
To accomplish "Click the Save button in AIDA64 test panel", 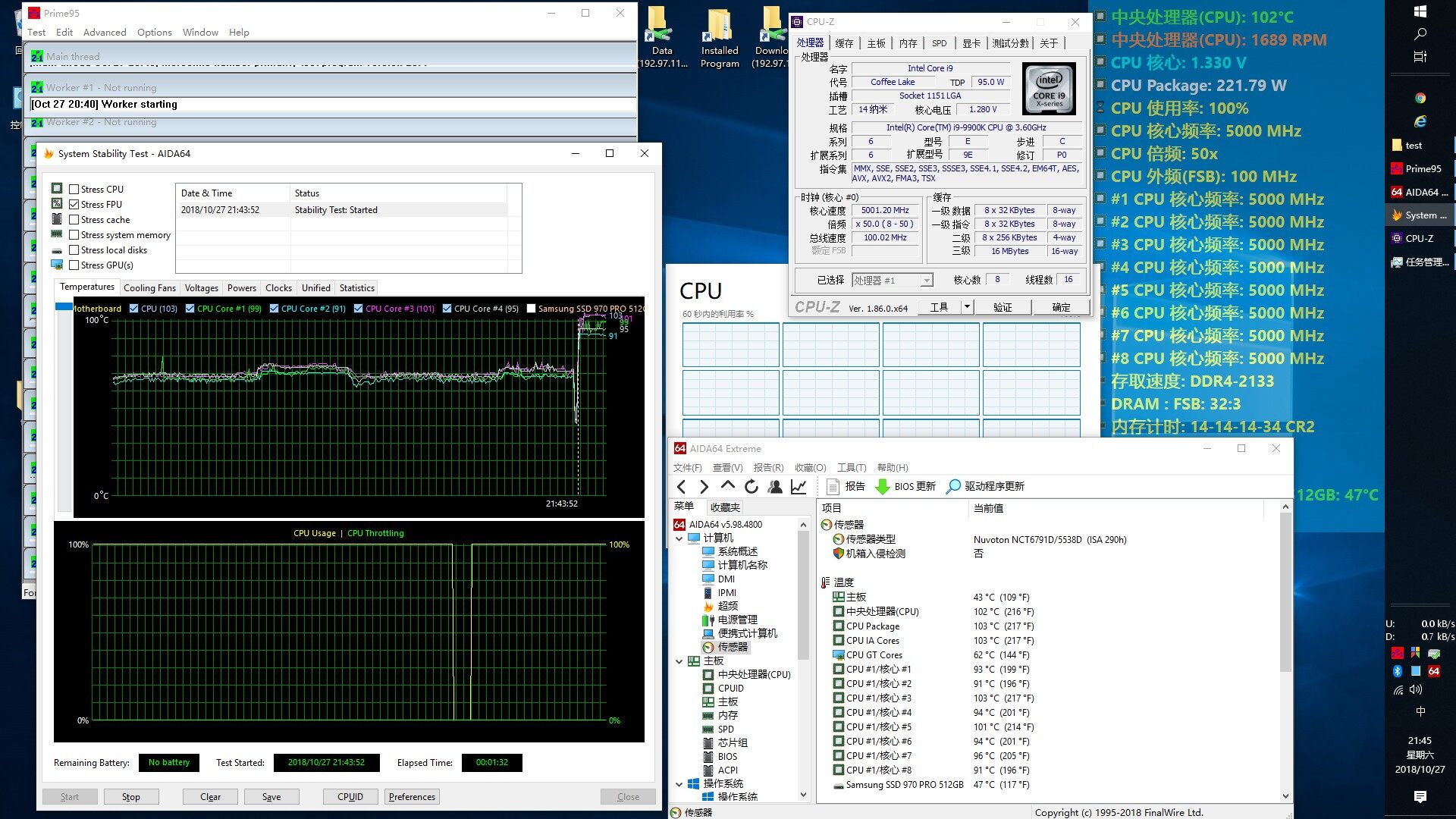I will (x=270, y=796).
